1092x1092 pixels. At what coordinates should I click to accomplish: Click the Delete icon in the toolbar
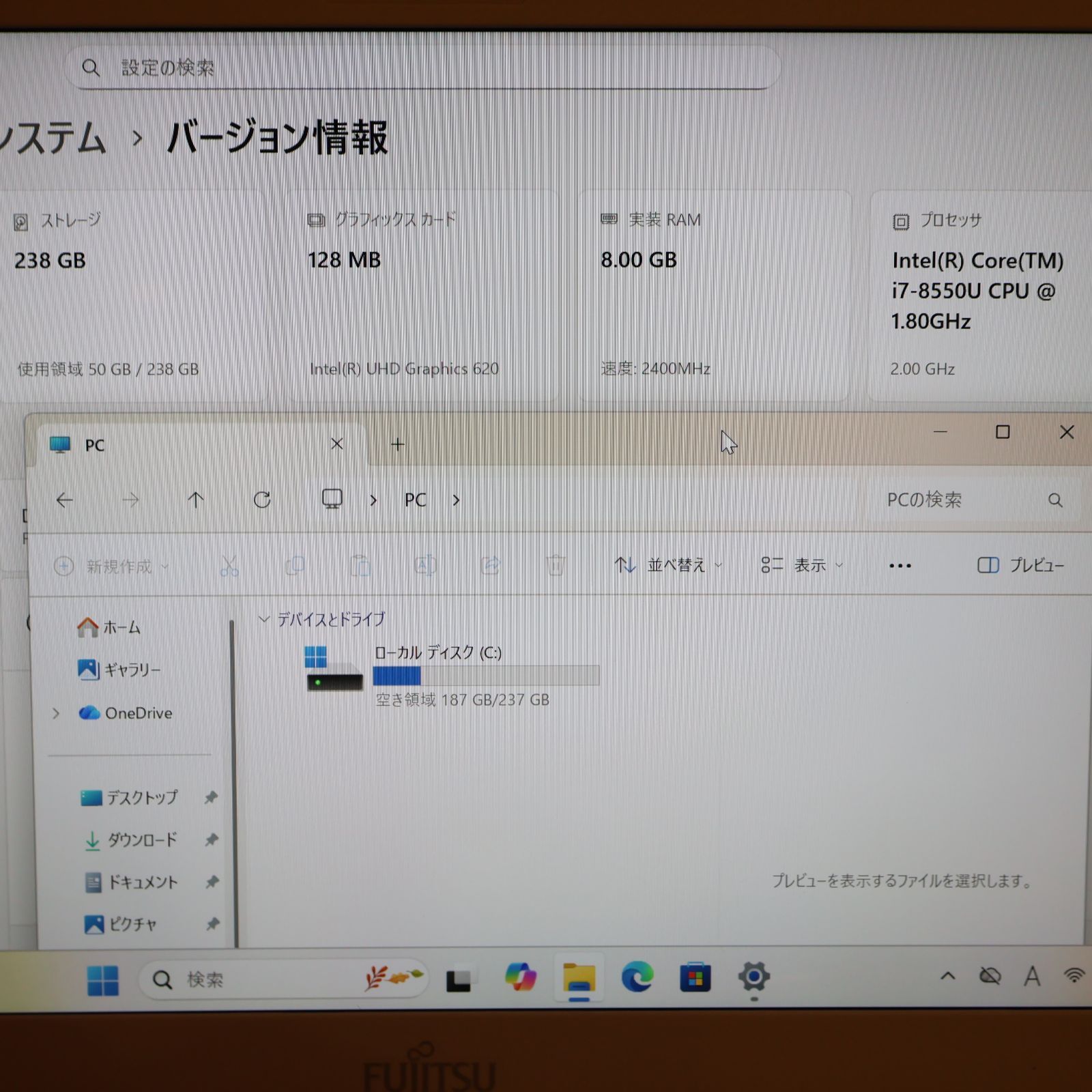tap(556, 566)
